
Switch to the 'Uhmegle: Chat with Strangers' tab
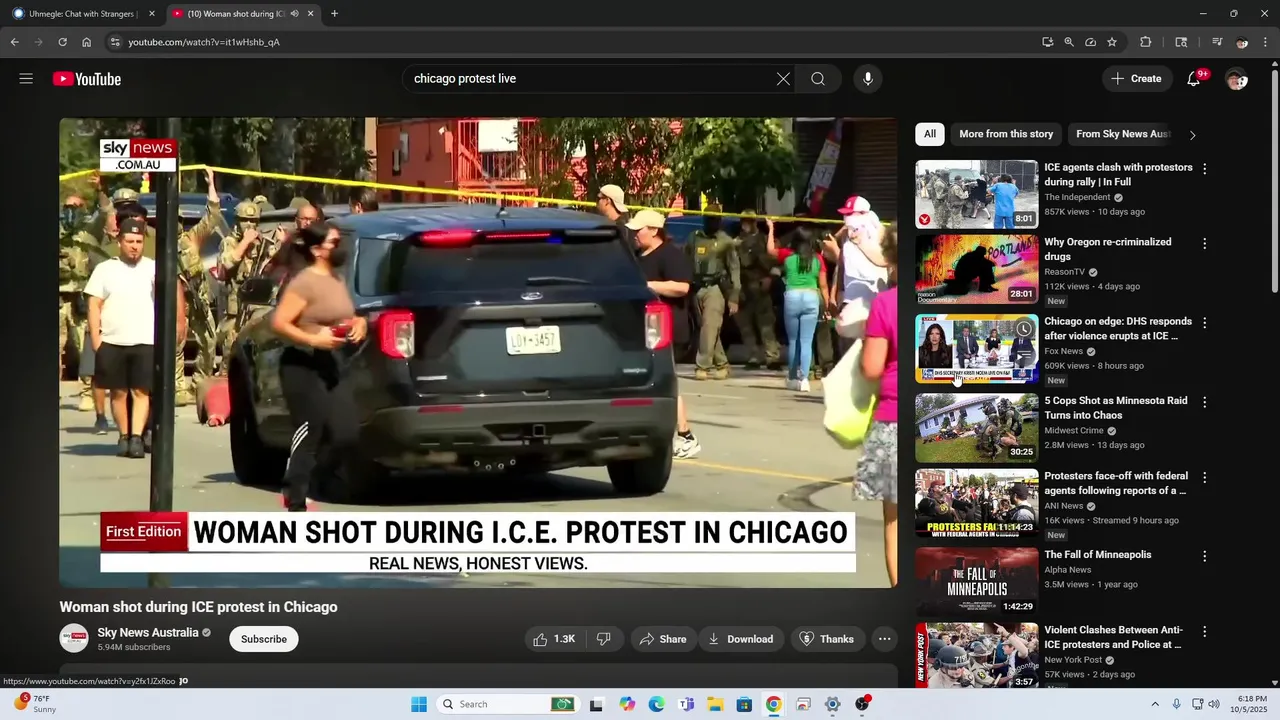click(84, 14)
